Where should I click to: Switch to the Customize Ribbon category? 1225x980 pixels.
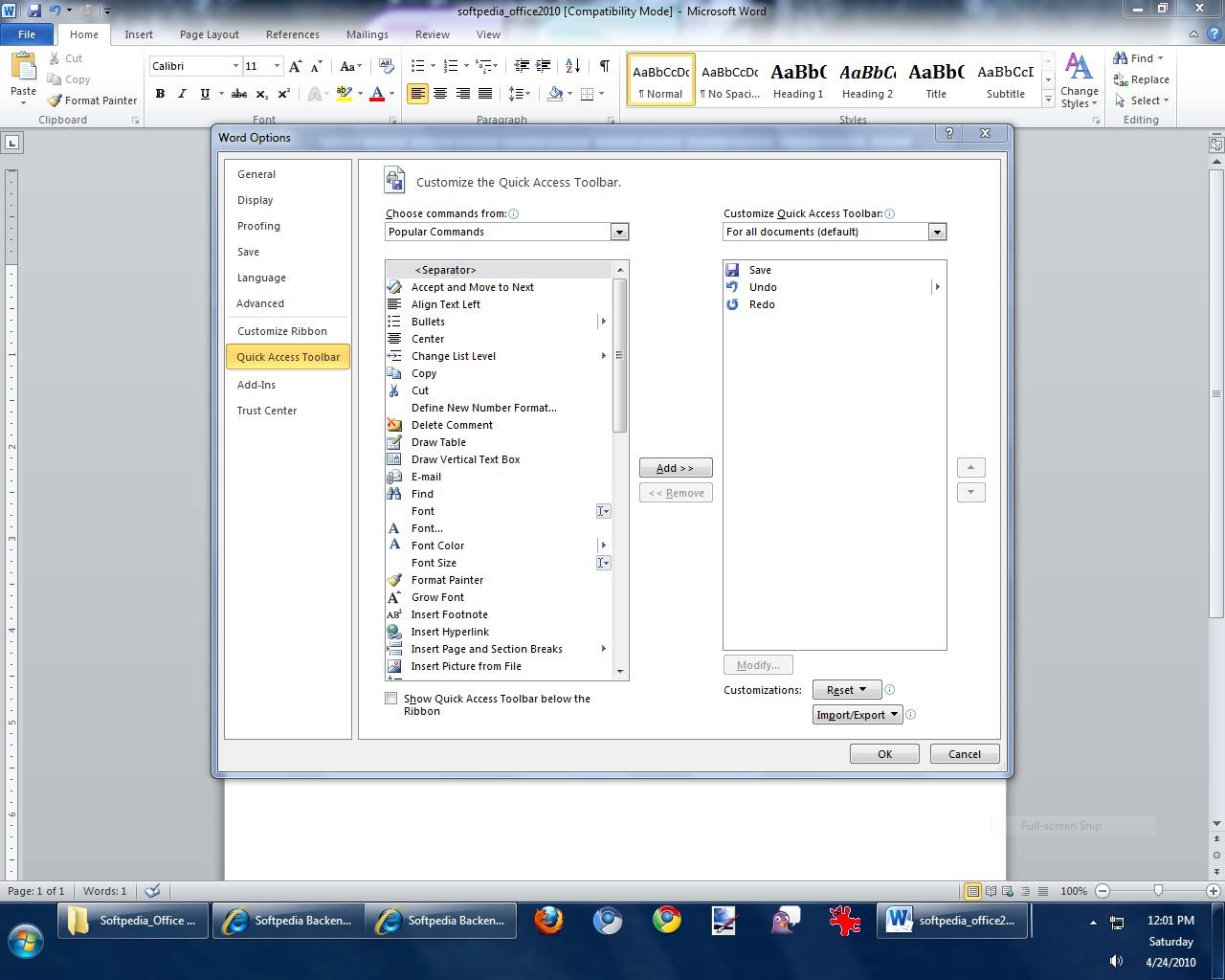pos(282,331)
